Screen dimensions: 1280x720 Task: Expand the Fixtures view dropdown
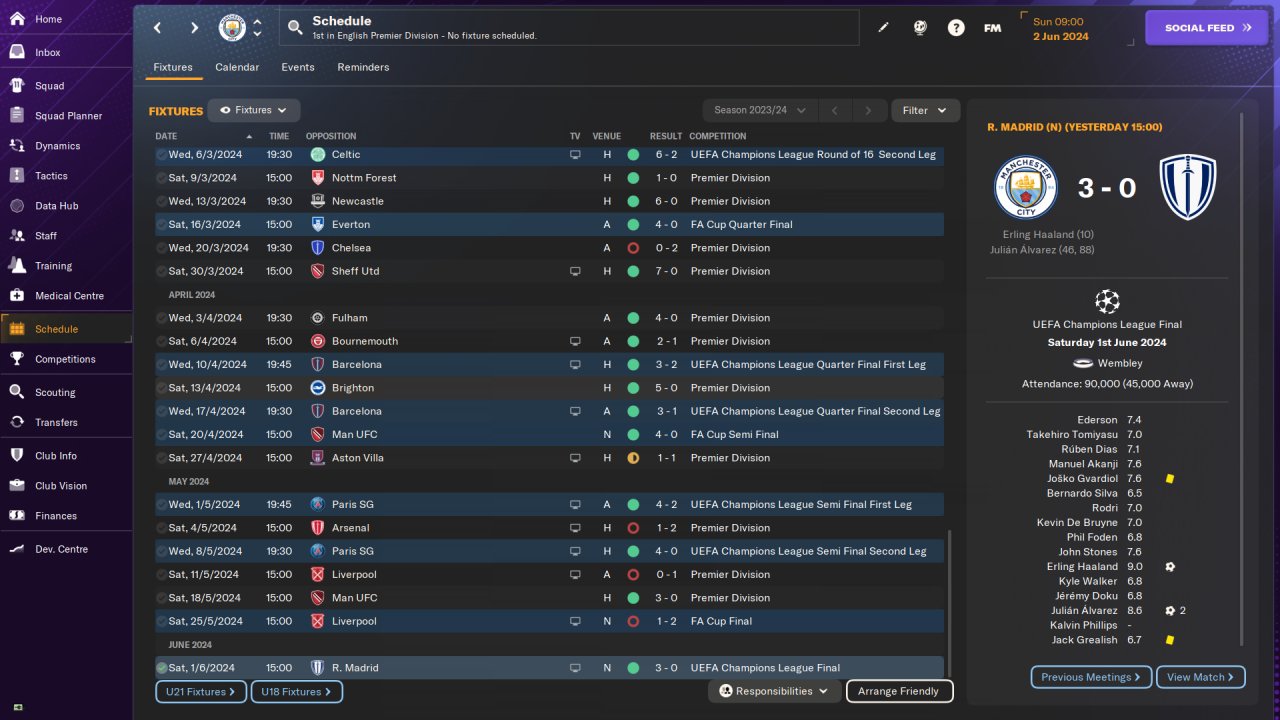tap(254, 110)
